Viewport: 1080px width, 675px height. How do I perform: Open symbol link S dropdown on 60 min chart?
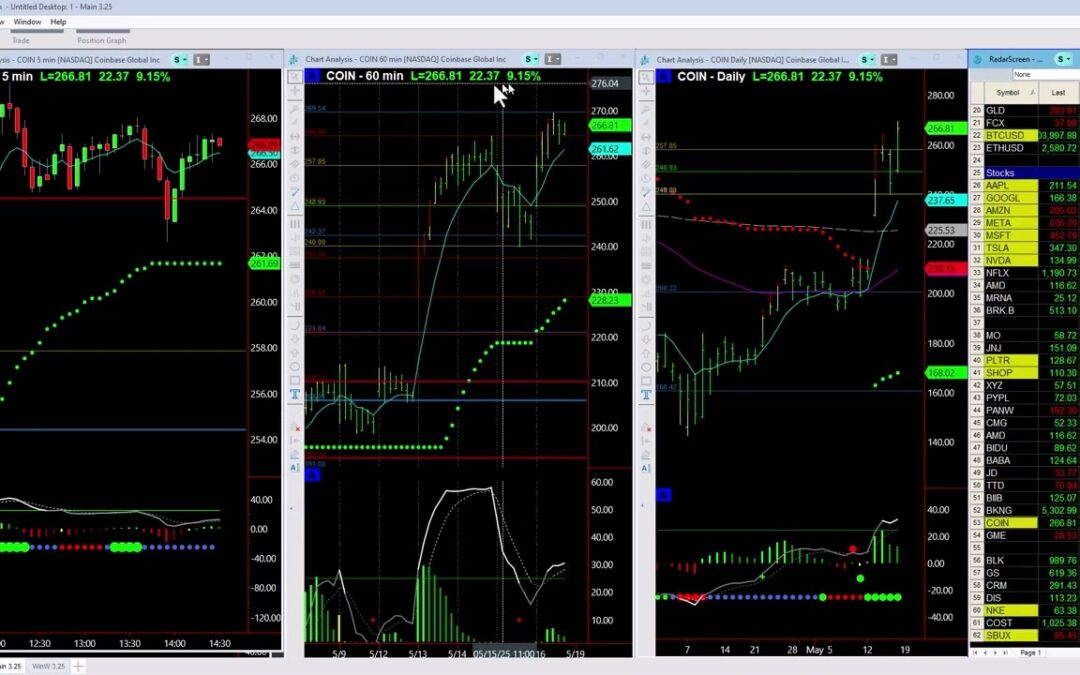point(531,59)
